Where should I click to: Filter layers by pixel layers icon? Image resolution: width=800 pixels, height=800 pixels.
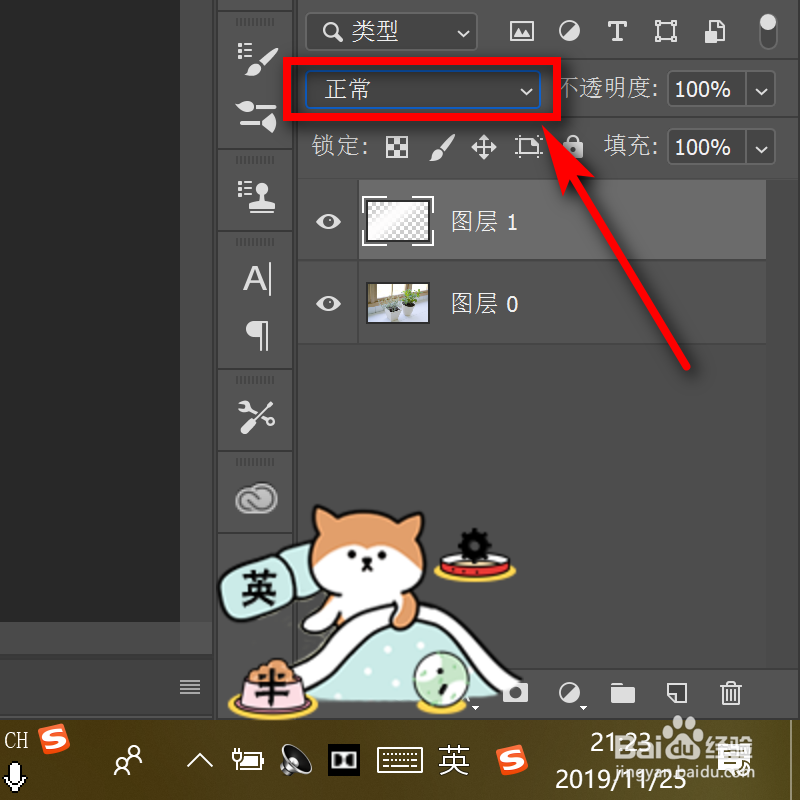[x=522, y=31]
